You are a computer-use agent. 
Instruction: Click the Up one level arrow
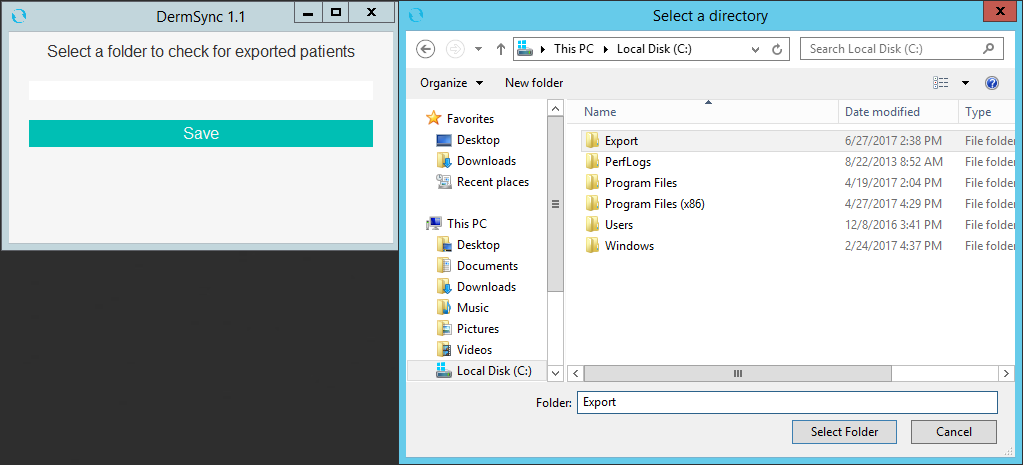[500, 49]
